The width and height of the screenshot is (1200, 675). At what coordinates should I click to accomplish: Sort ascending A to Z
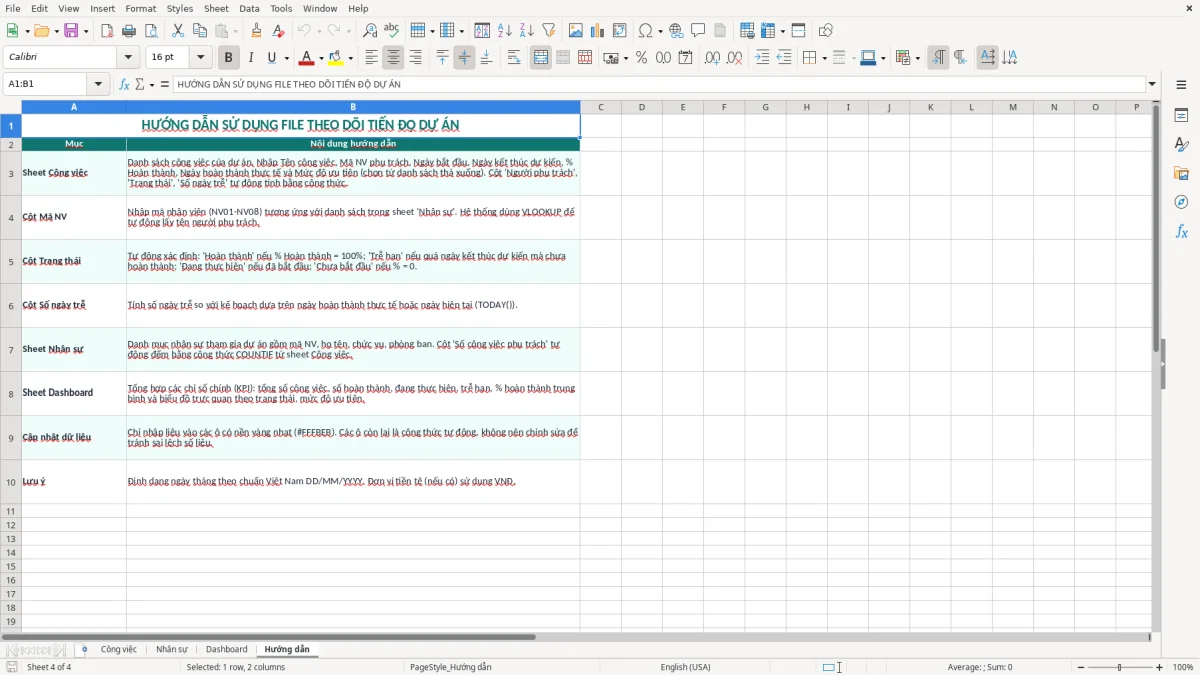tap(505, 31)
